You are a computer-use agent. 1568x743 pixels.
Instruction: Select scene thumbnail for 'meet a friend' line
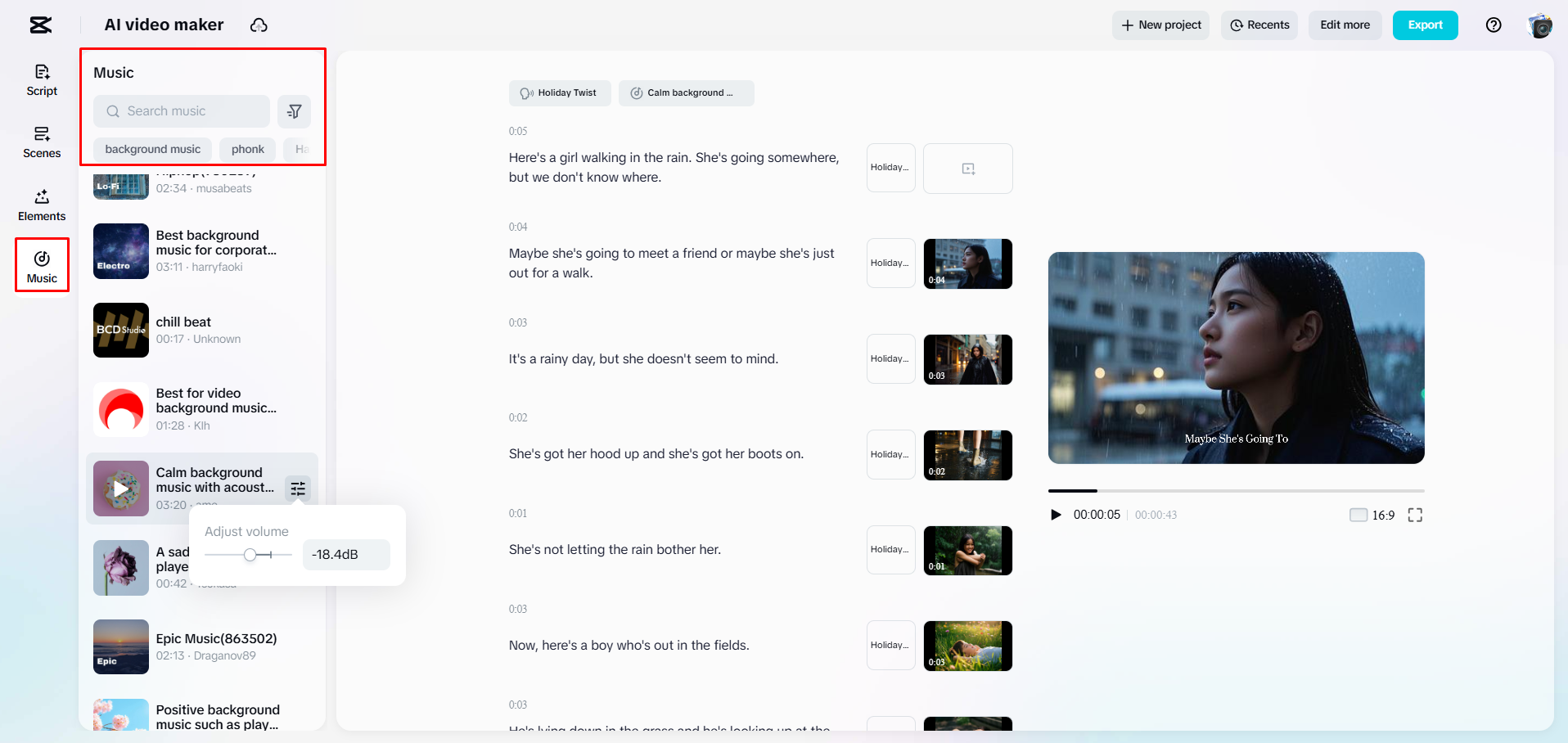tap(968, 263)
